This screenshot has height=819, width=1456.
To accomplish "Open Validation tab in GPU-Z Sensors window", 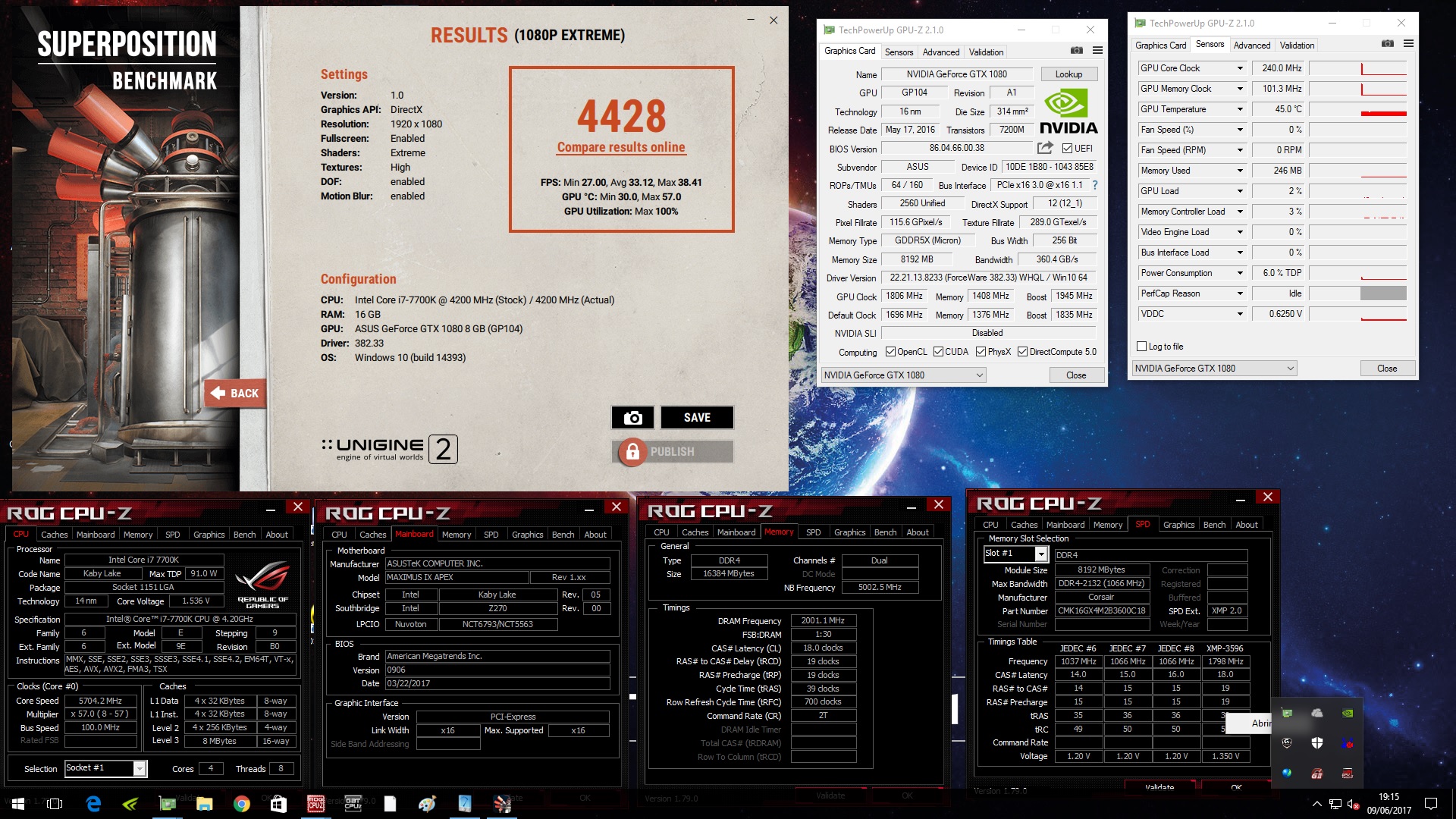I will click(x=1297, y=45).
